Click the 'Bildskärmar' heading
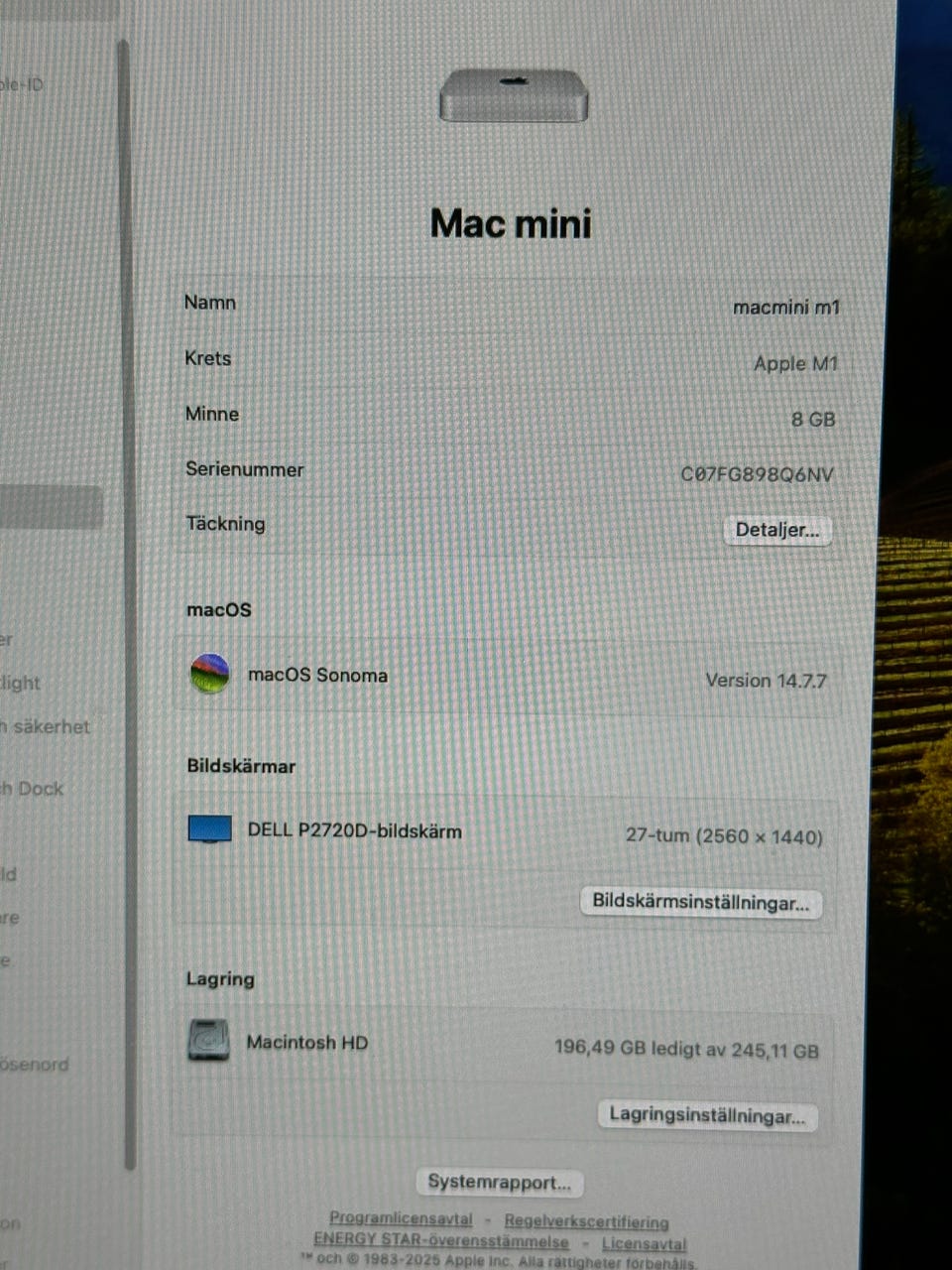The width and height of the screenshot is (952, 1270). [241, 766]
